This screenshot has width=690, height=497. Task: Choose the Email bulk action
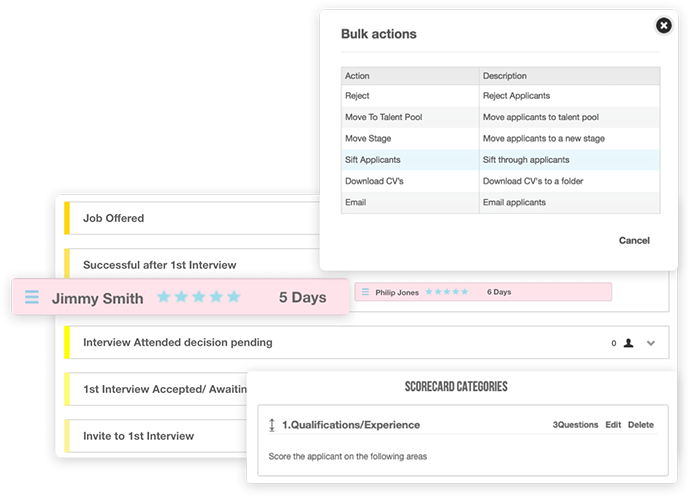click(x=500, y=202)
